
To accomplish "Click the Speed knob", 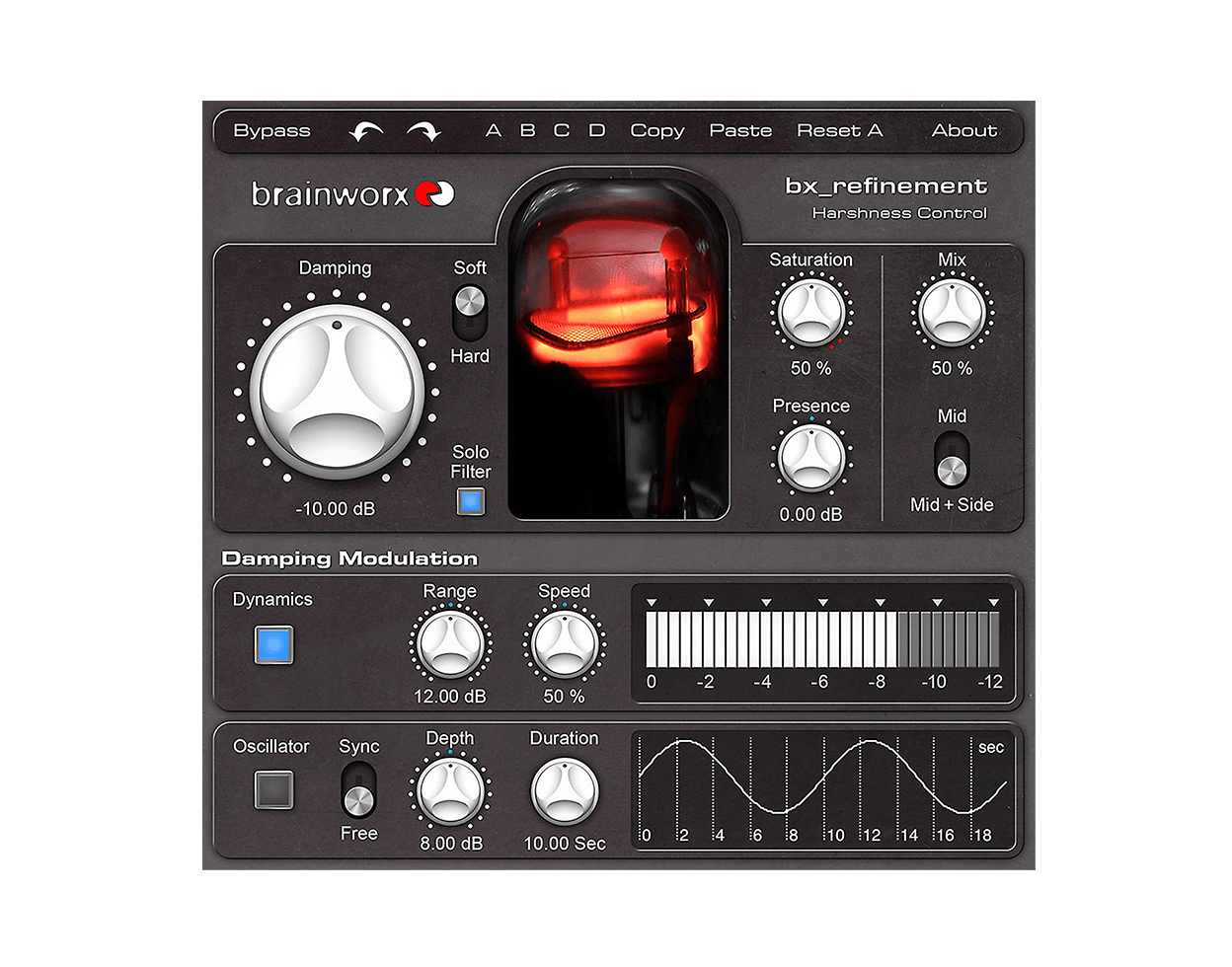I will click(x=564, y=643).
